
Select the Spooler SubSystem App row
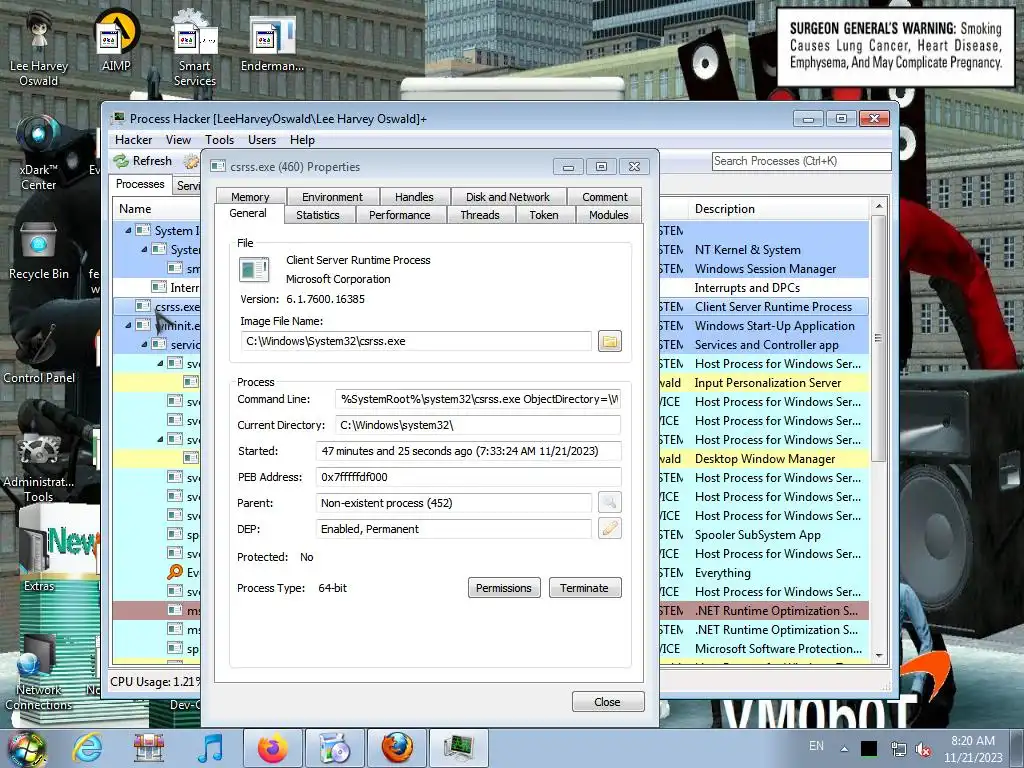click(x=765, y=534)
